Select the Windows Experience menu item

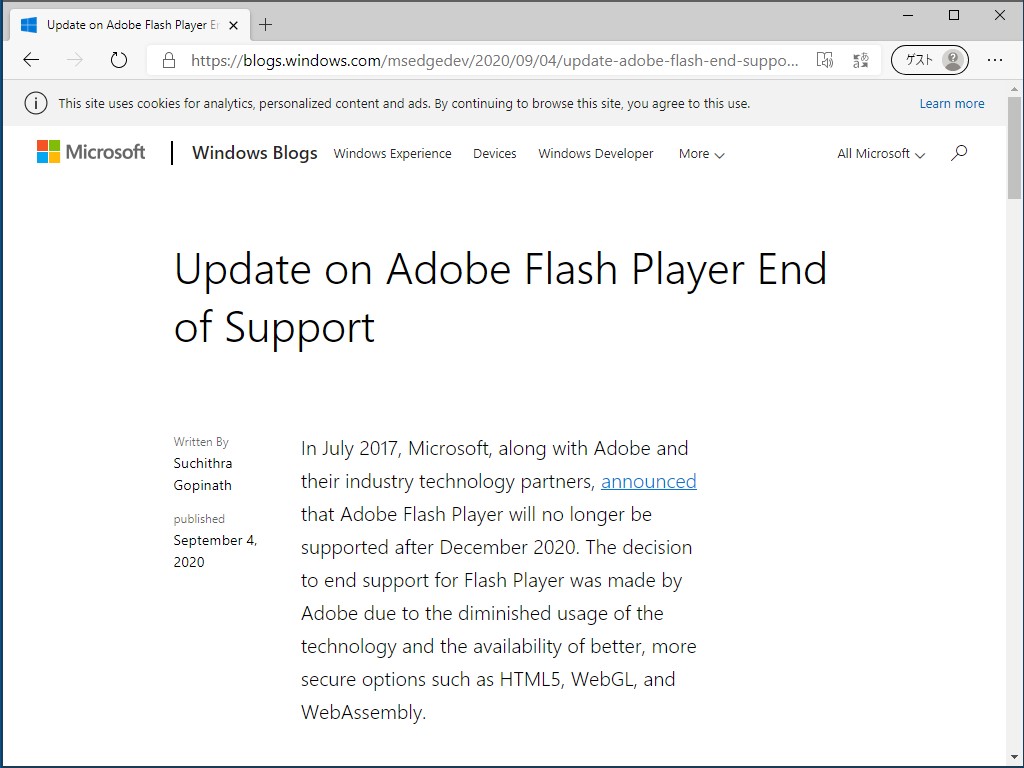[x=392, y=154]
